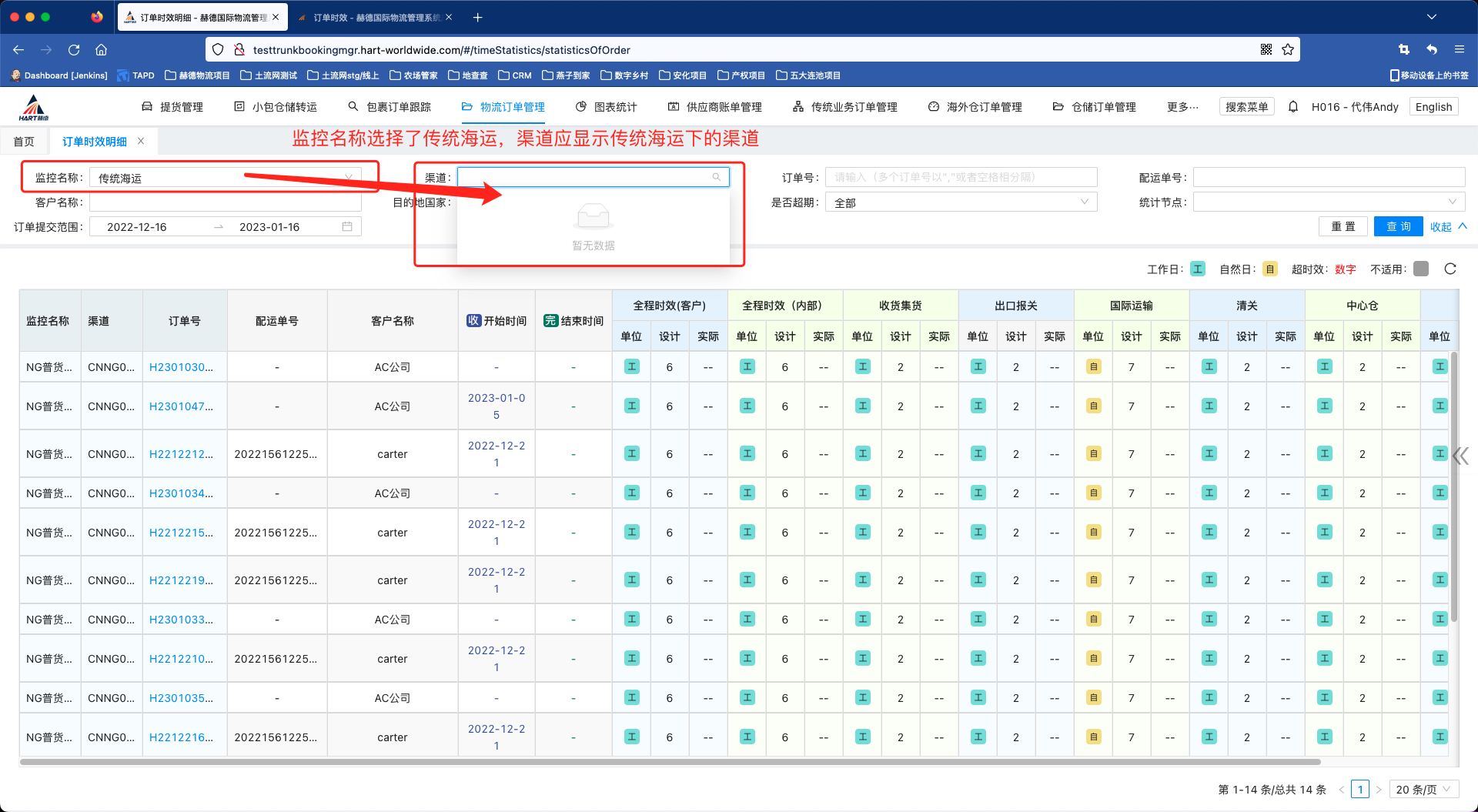Click the bookmark star in address bar
The image size is (1478, 812).
point(1288,50)
